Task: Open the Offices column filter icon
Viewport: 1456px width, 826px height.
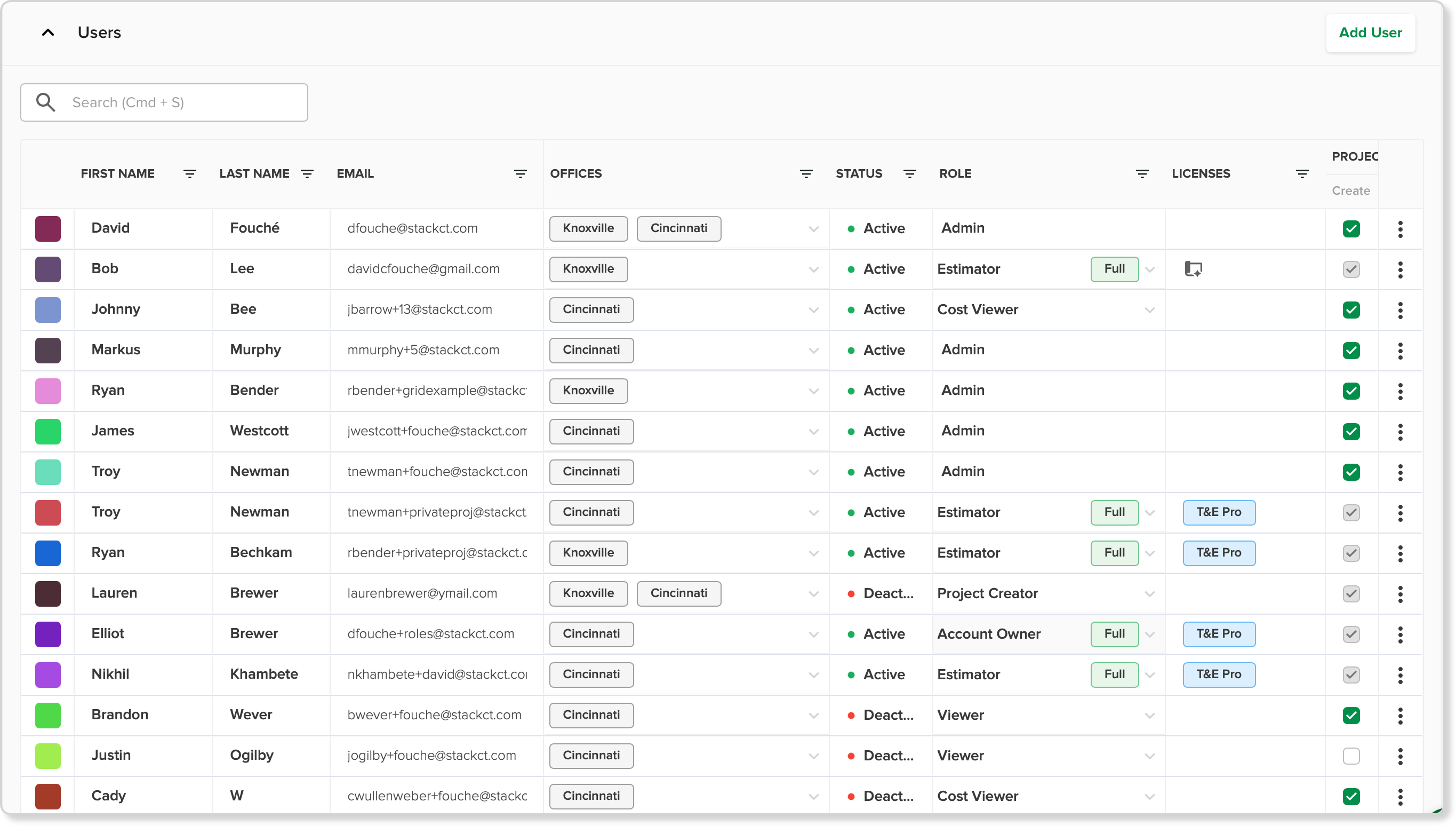Action: [x=806, y=173]
